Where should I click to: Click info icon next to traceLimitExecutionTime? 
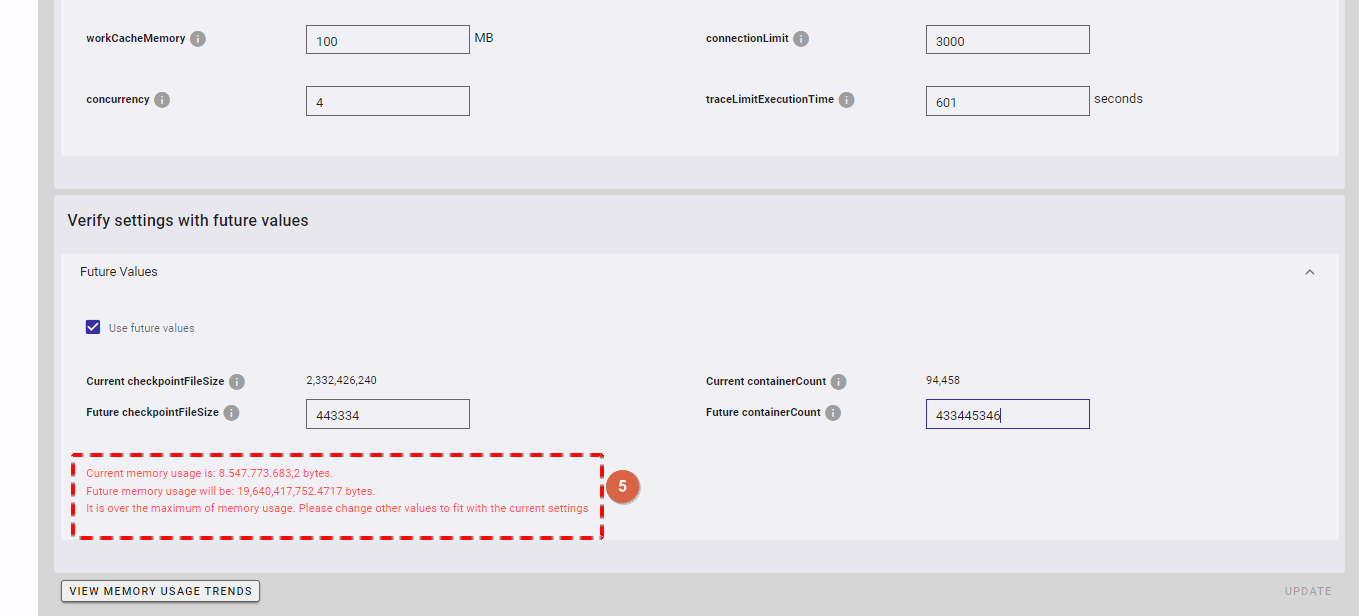pos(846,100)
